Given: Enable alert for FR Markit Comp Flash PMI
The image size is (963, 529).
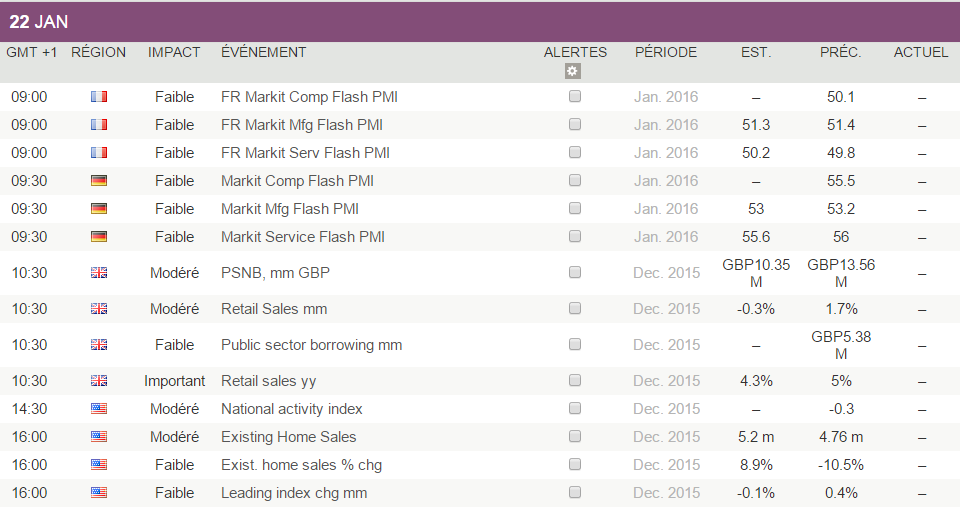Looking at the screenshot, I should (575, 97).
